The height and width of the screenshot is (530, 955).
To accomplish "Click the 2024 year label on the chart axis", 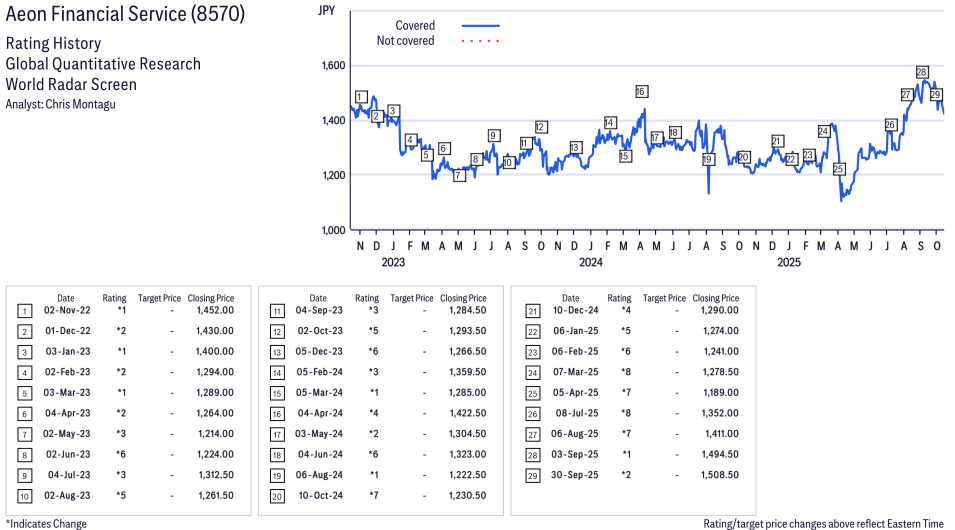I will coord(590,263).
